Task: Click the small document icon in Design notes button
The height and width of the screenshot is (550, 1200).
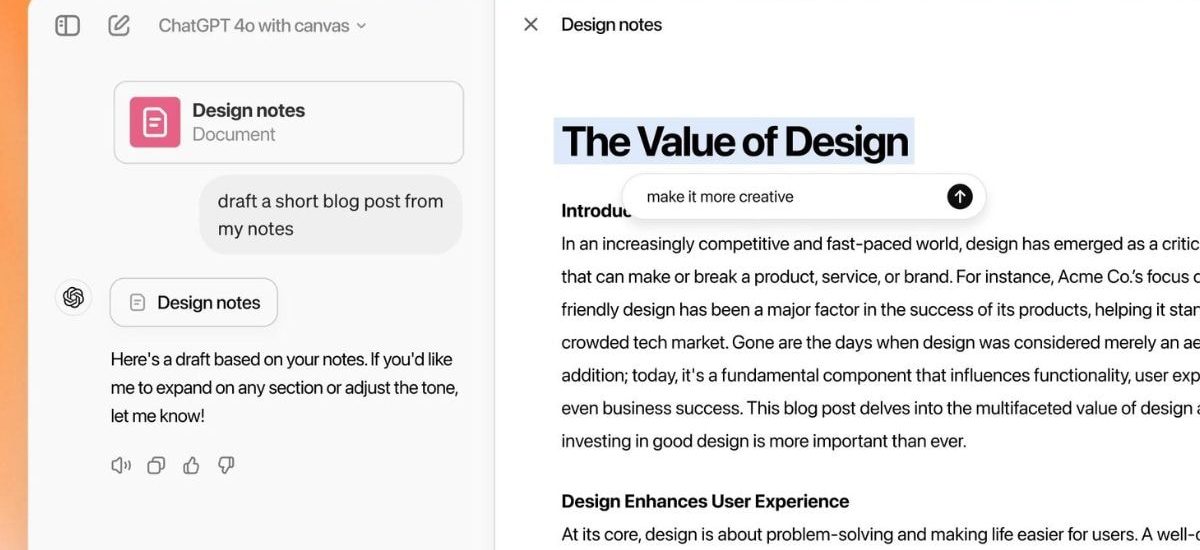Action: (x=138, y=303)
